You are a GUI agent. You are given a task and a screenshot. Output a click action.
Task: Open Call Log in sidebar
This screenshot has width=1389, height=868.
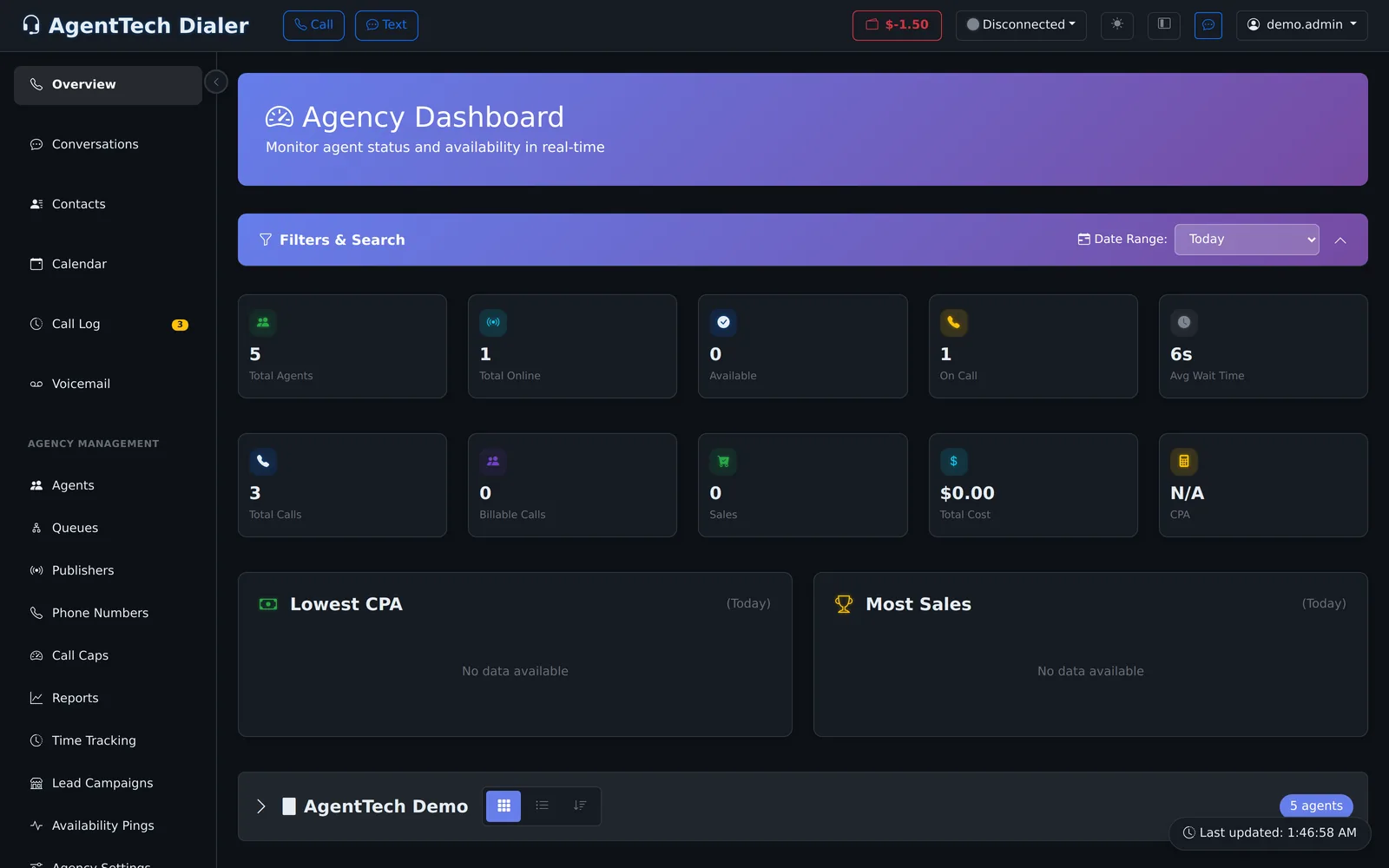coord(108,324)
